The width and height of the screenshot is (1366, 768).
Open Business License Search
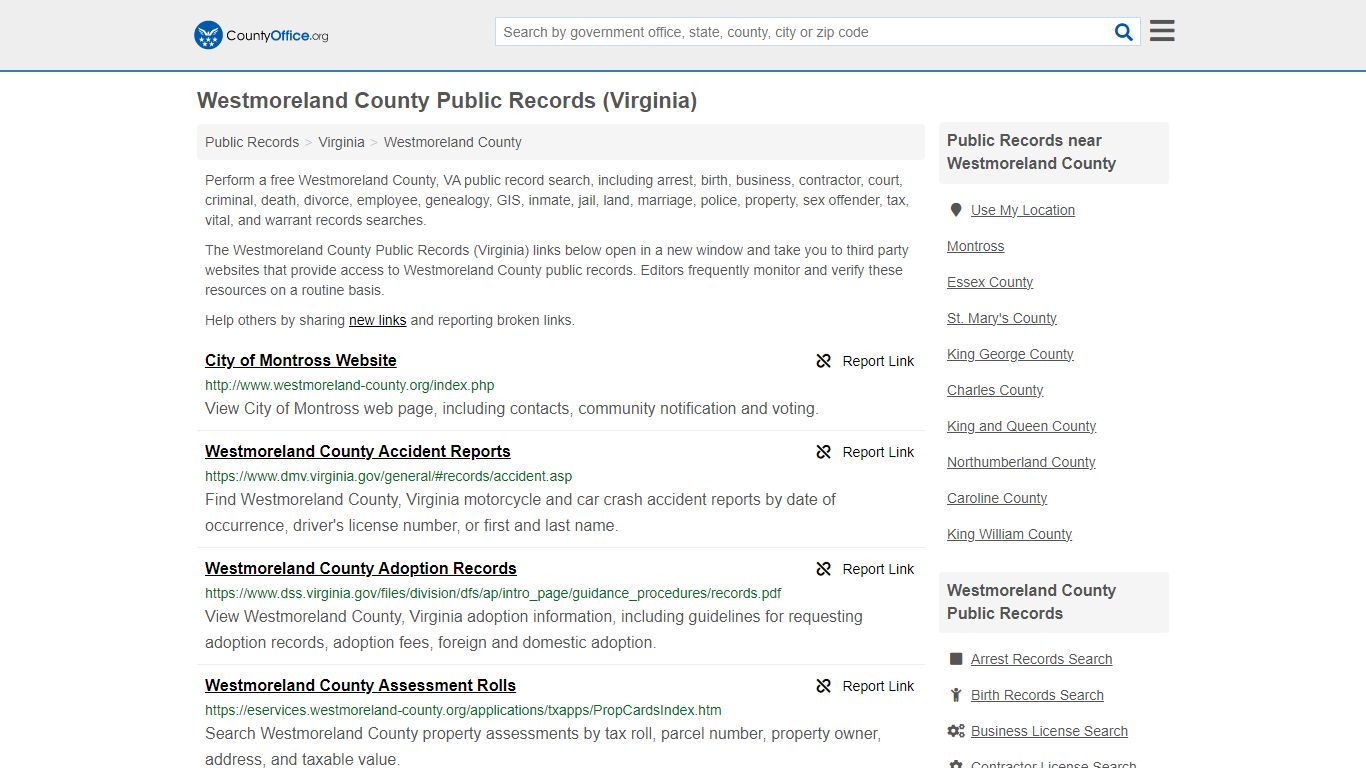1049,731
